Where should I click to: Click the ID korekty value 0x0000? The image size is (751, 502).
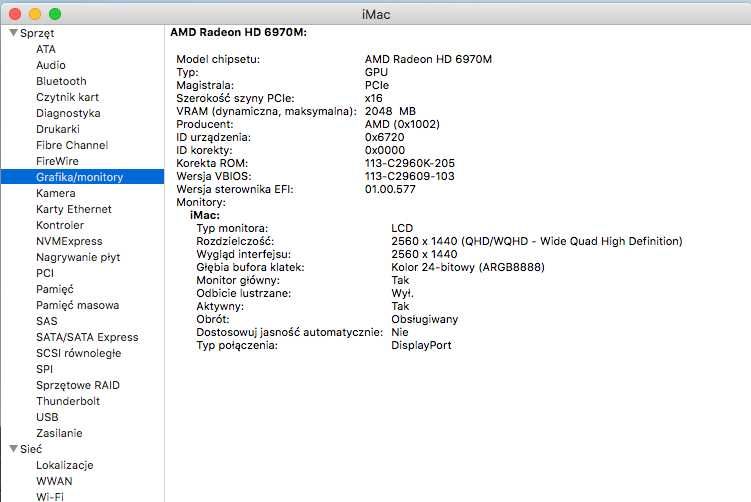[385, 150]
